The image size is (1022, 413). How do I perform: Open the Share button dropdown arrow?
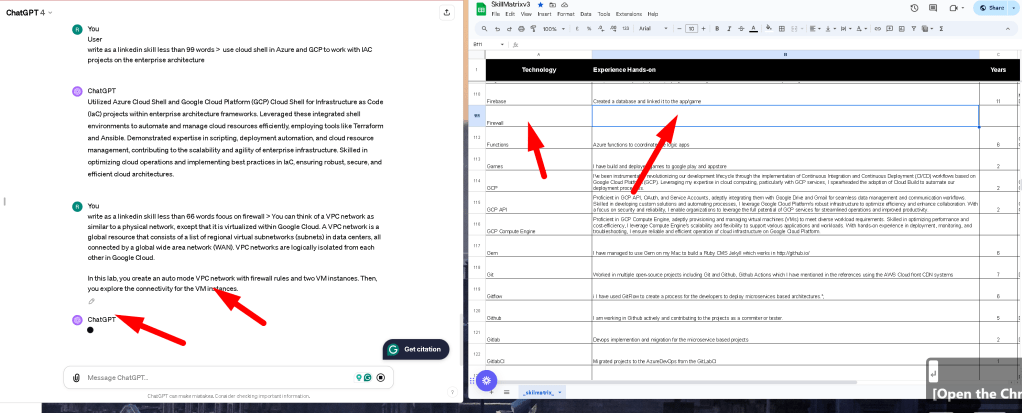1014,8
